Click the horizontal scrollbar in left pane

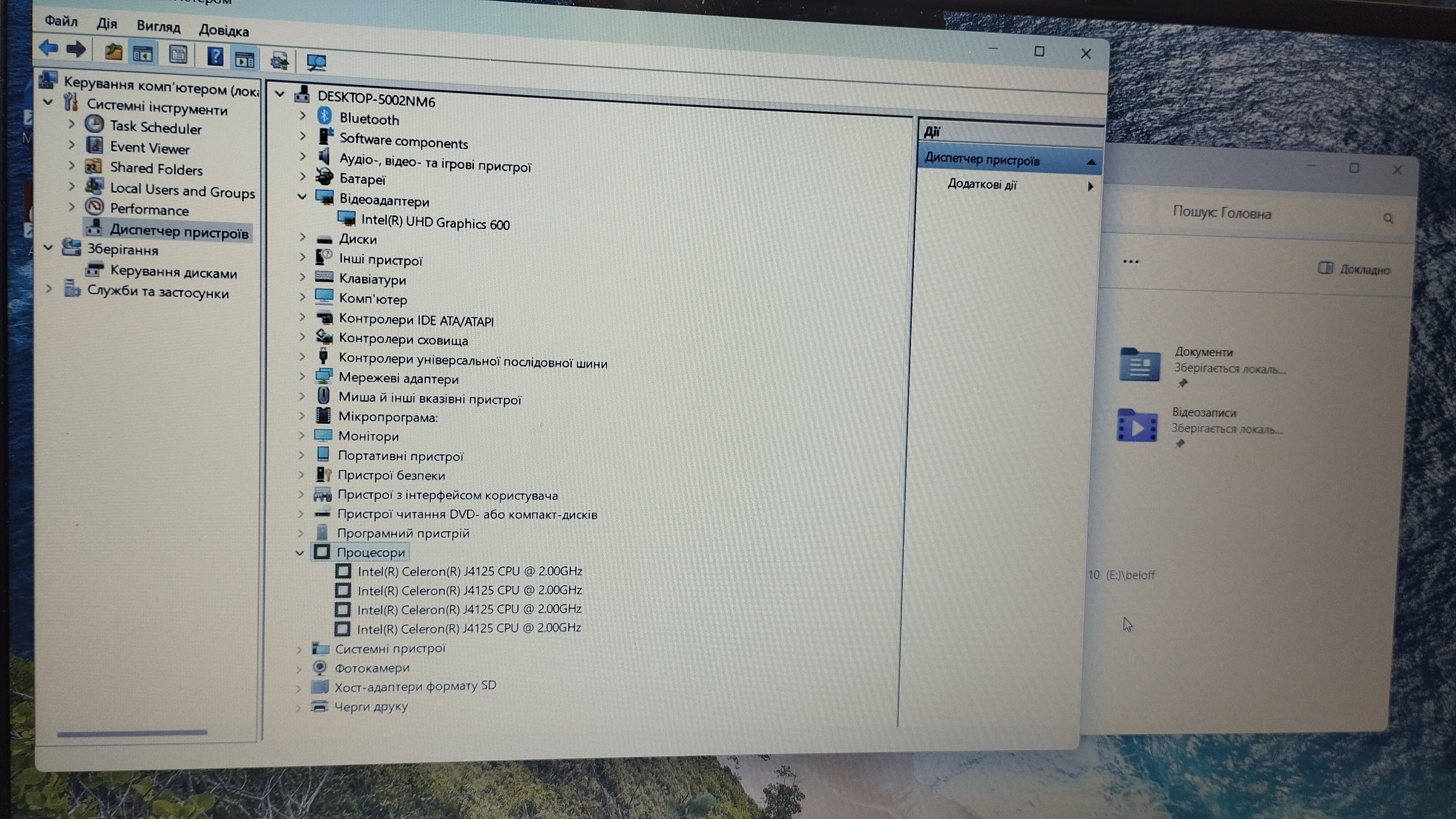132,733
